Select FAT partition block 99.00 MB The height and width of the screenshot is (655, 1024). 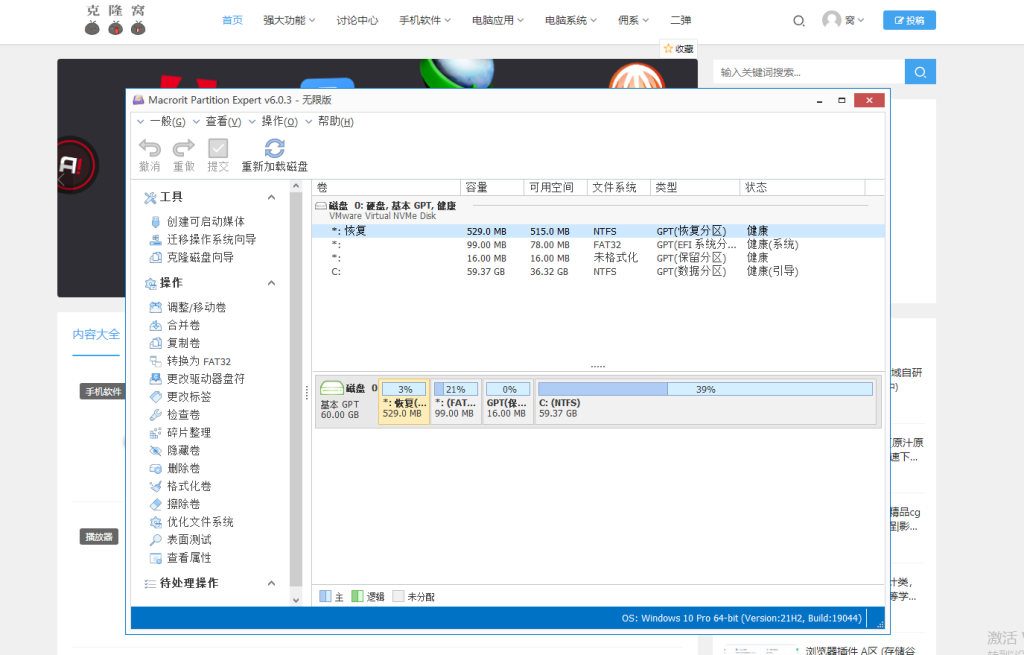point(456,402)
